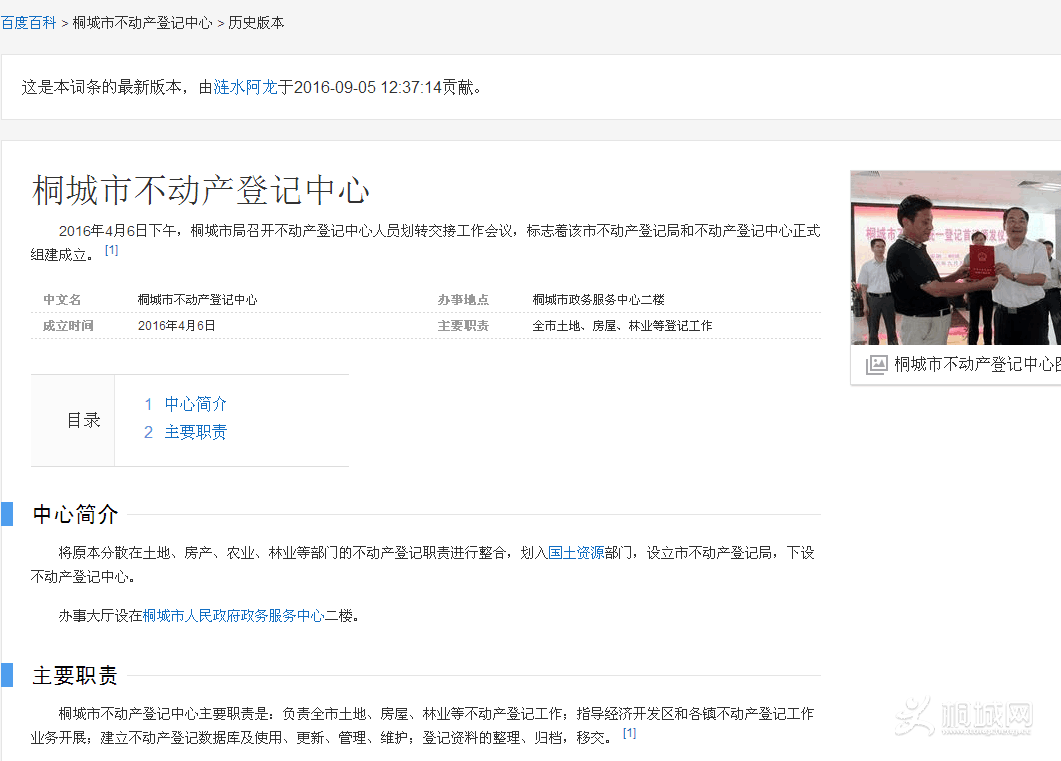Open citation [1] in the summary paragraph

[111, 250]
